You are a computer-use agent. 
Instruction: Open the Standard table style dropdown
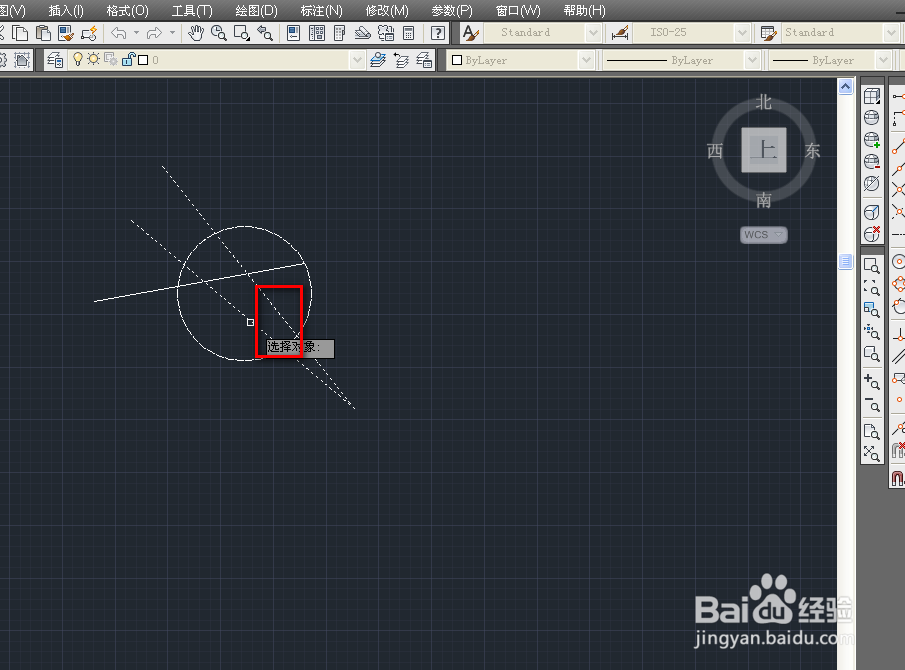pos(891,33)
